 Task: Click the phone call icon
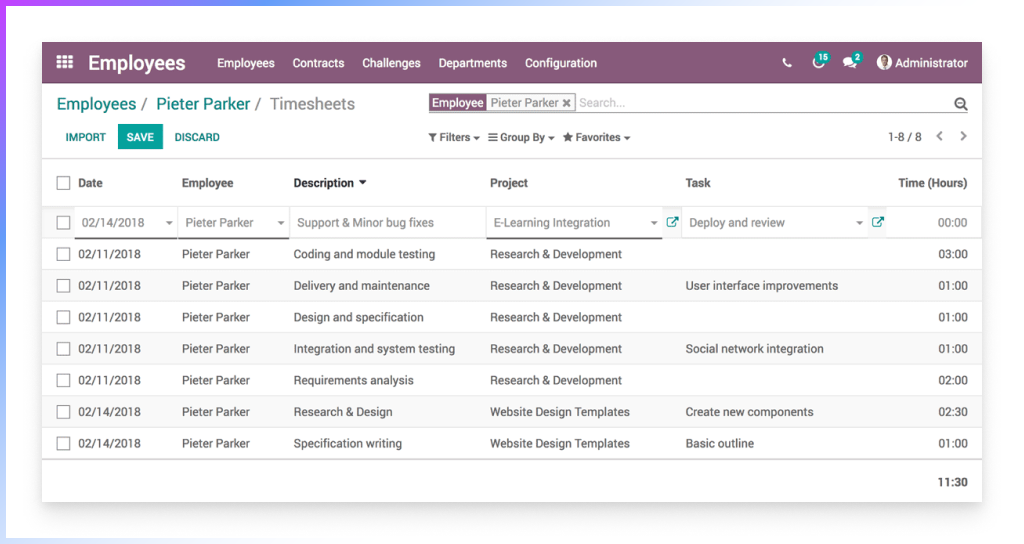(x=787, y=63)
